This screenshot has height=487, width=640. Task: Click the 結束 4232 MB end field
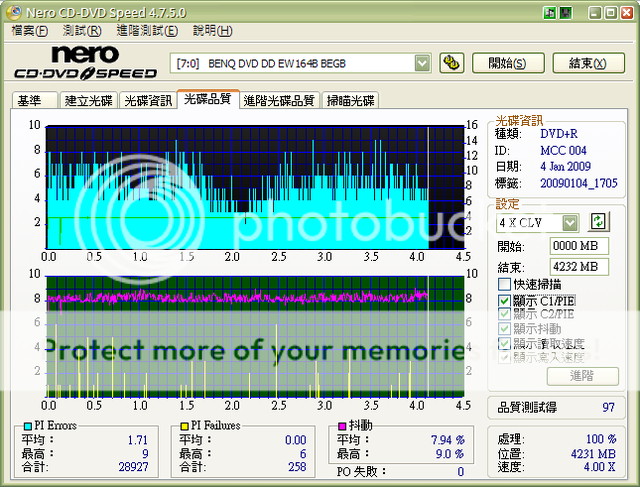(x=578, y=266)
